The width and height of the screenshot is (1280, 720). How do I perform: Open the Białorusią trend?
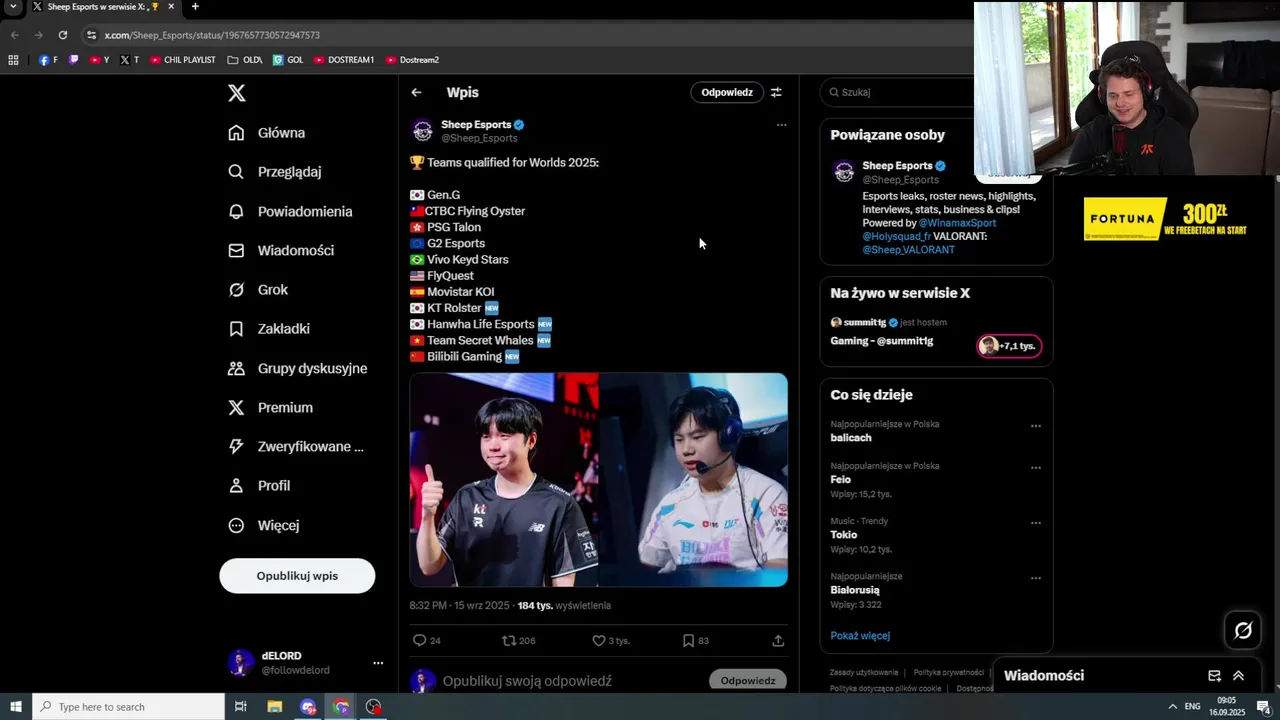pyautogui.click(x=855, y=590)
